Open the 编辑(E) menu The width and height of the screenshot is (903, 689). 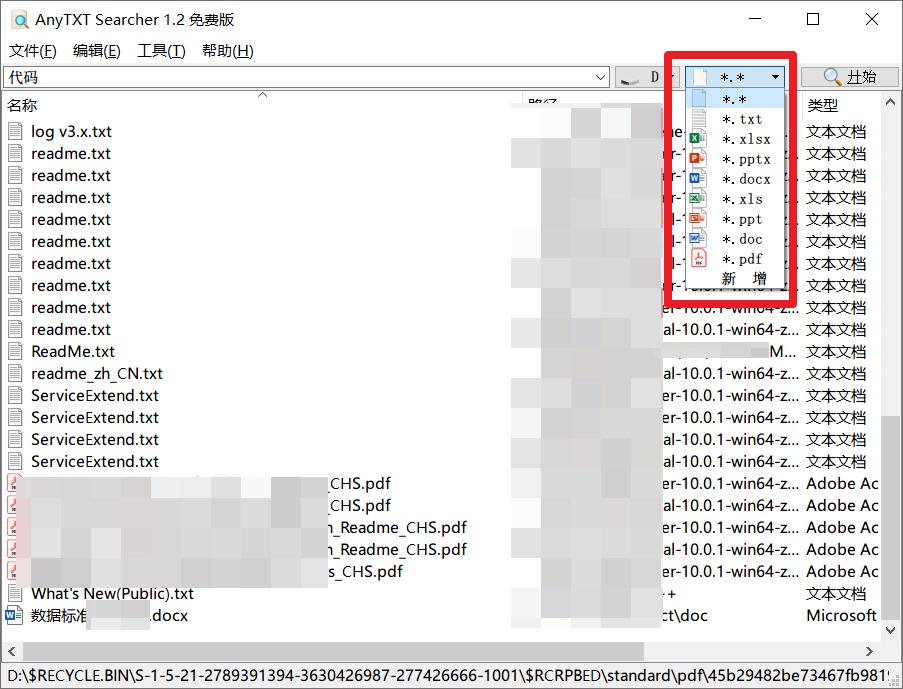click(x=97, y=51)
